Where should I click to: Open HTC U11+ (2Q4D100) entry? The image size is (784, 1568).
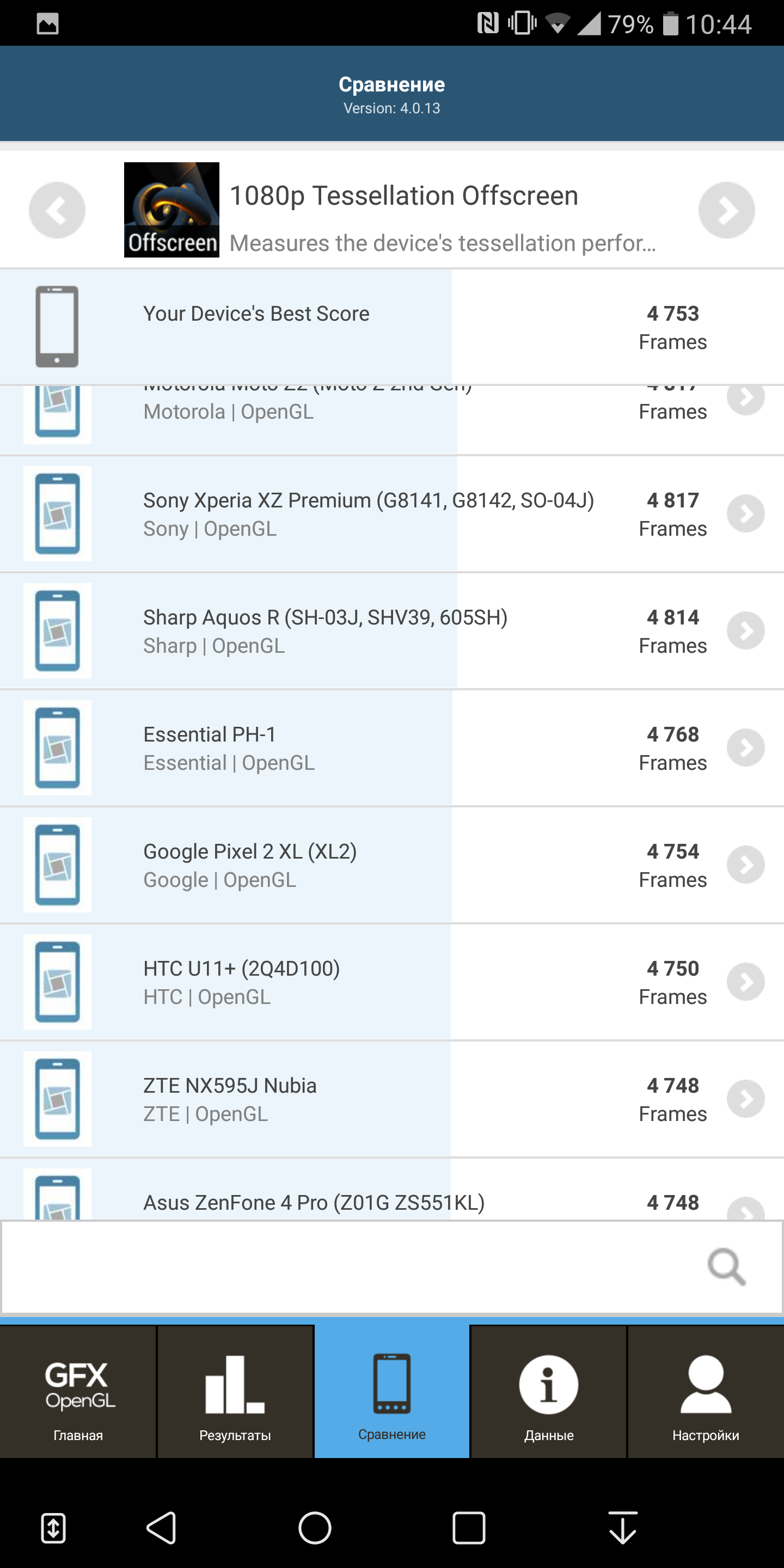(x=392, y=982)
